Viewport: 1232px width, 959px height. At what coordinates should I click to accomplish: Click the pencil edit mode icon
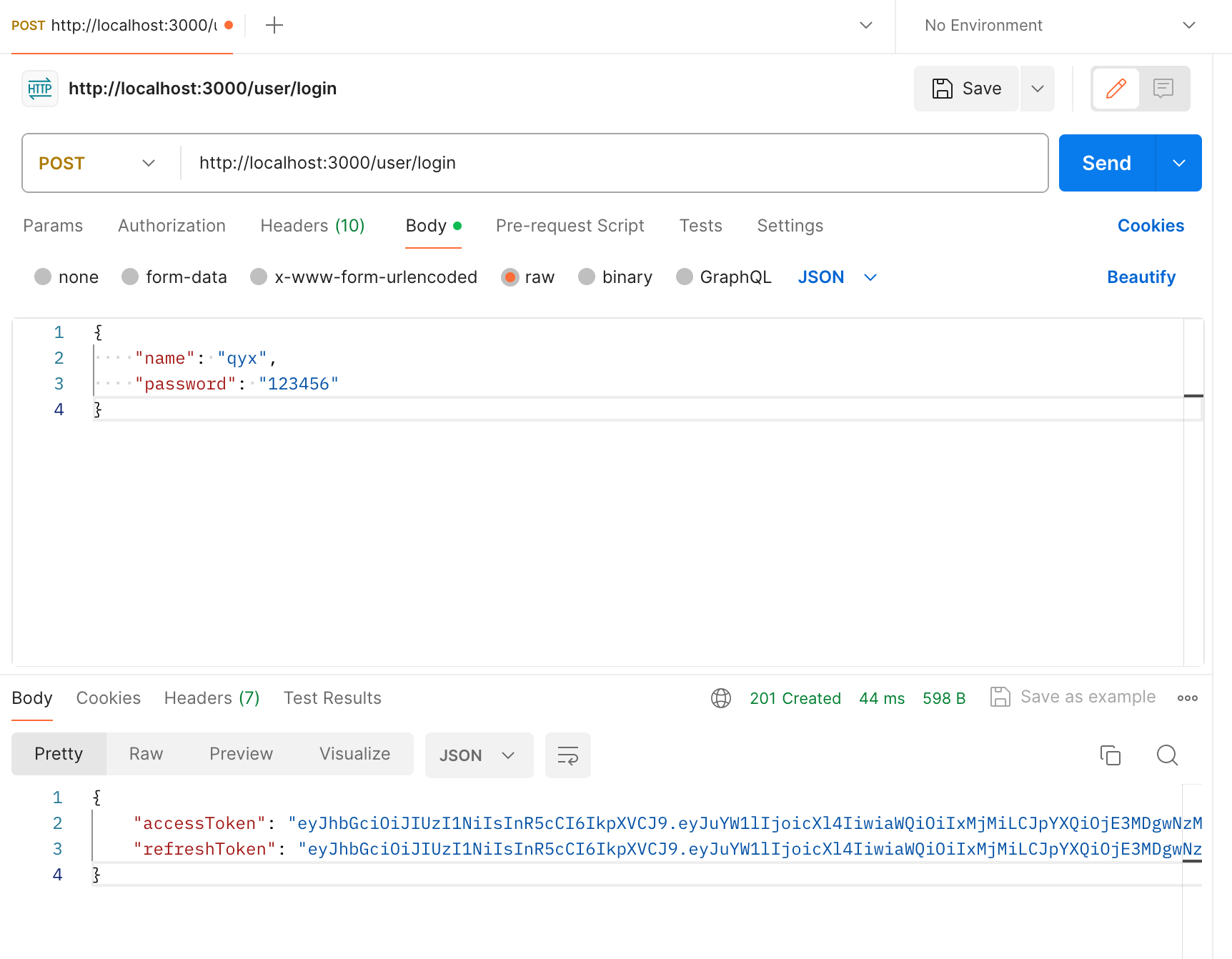(x=1116, y=89)
